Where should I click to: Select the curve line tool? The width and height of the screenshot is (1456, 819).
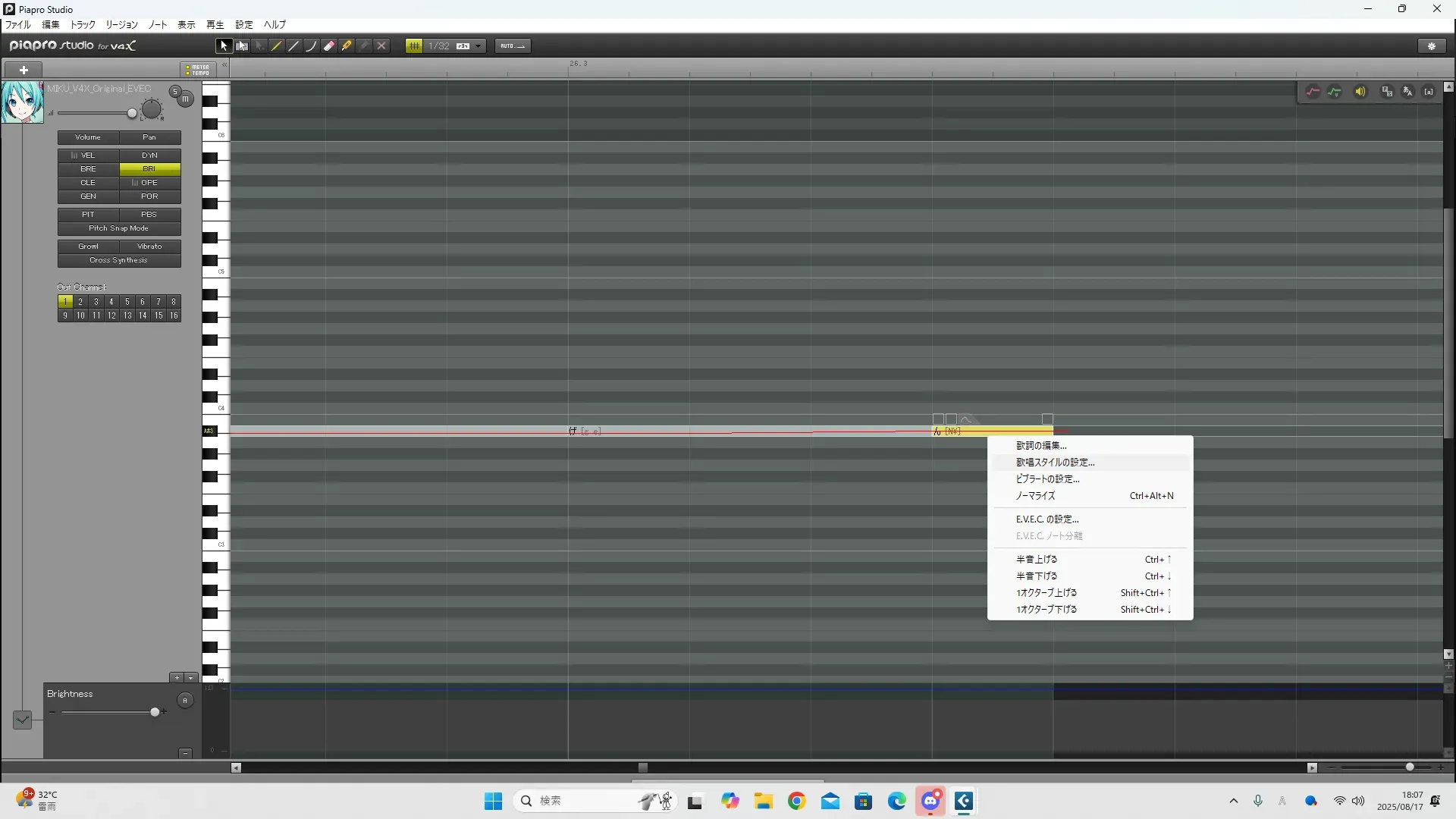tap(311, 46)
